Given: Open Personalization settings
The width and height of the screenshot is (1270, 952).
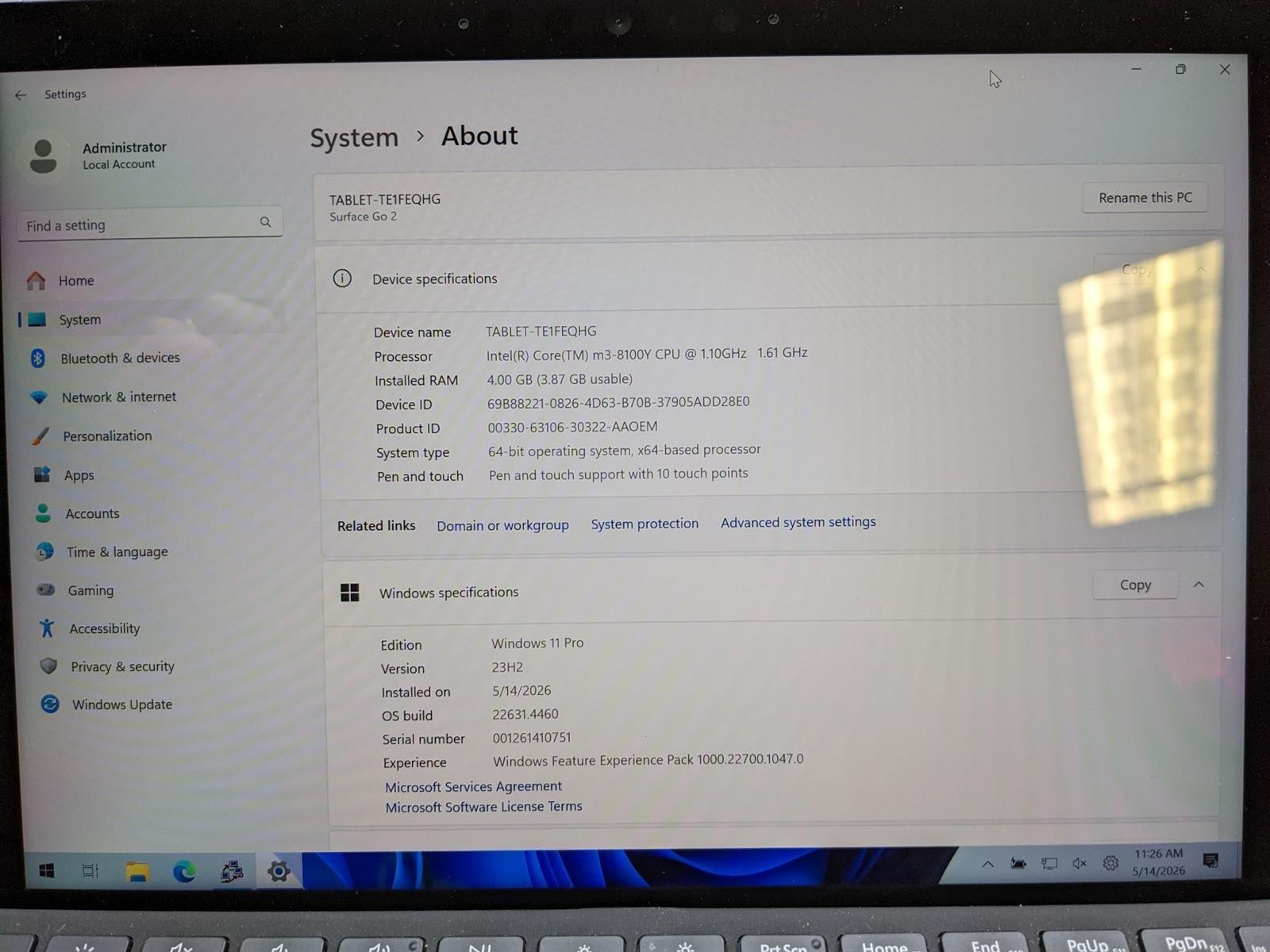Looking at the screenshot, I should pos(107,436).
